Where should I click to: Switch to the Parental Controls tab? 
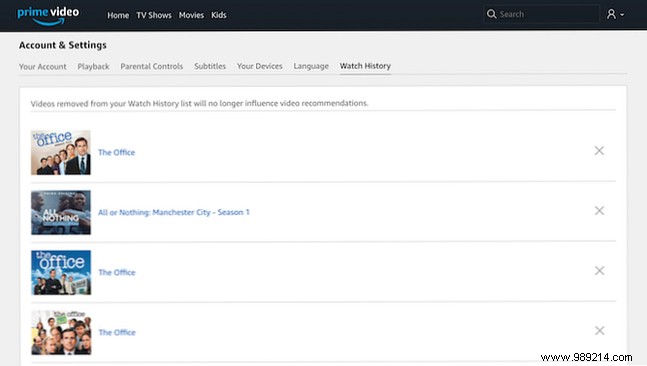pyautogui.click(x=151, y=66)
